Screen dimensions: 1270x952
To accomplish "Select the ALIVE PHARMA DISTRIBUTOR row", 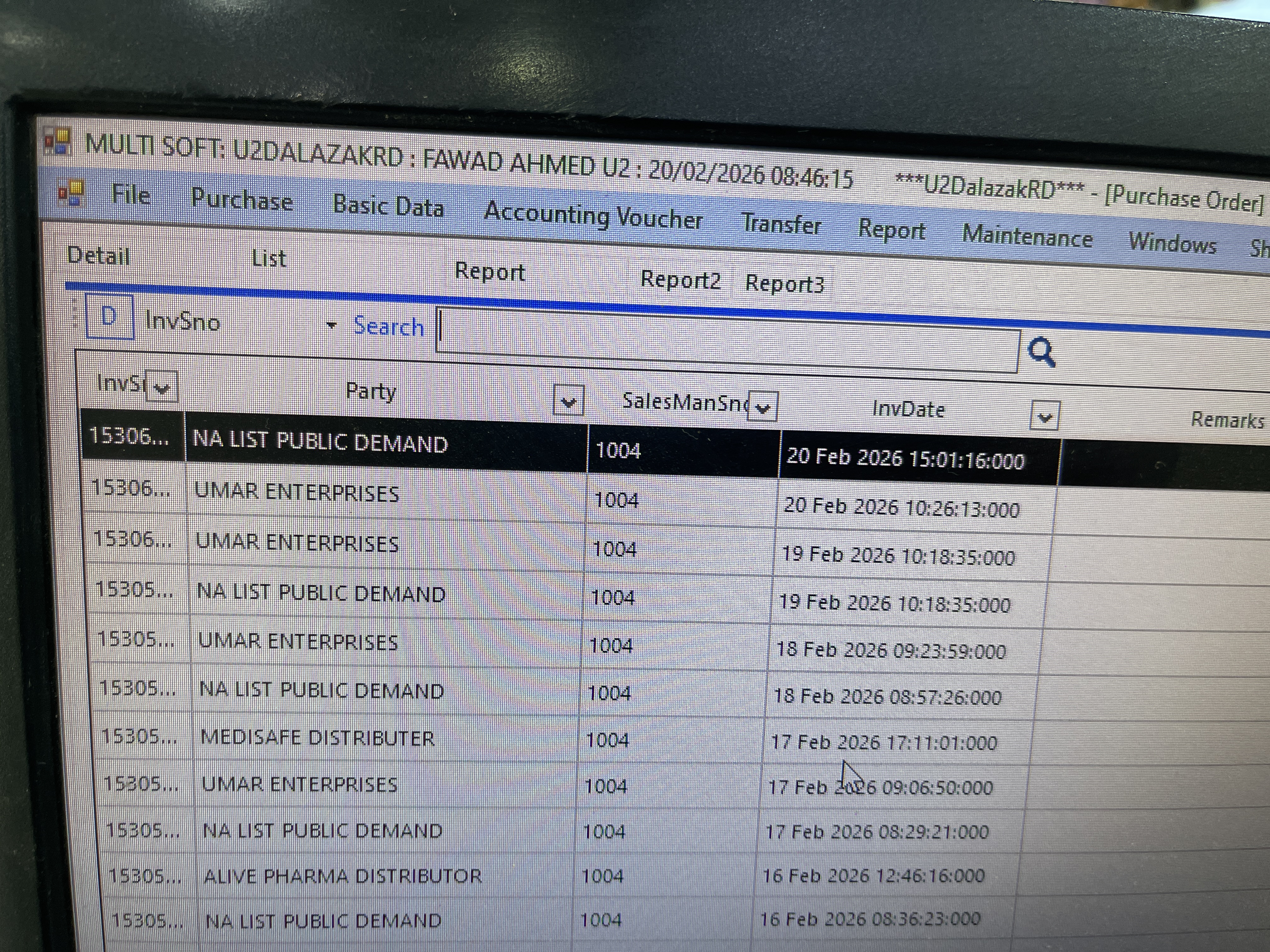I will click(x=342, y=876).
